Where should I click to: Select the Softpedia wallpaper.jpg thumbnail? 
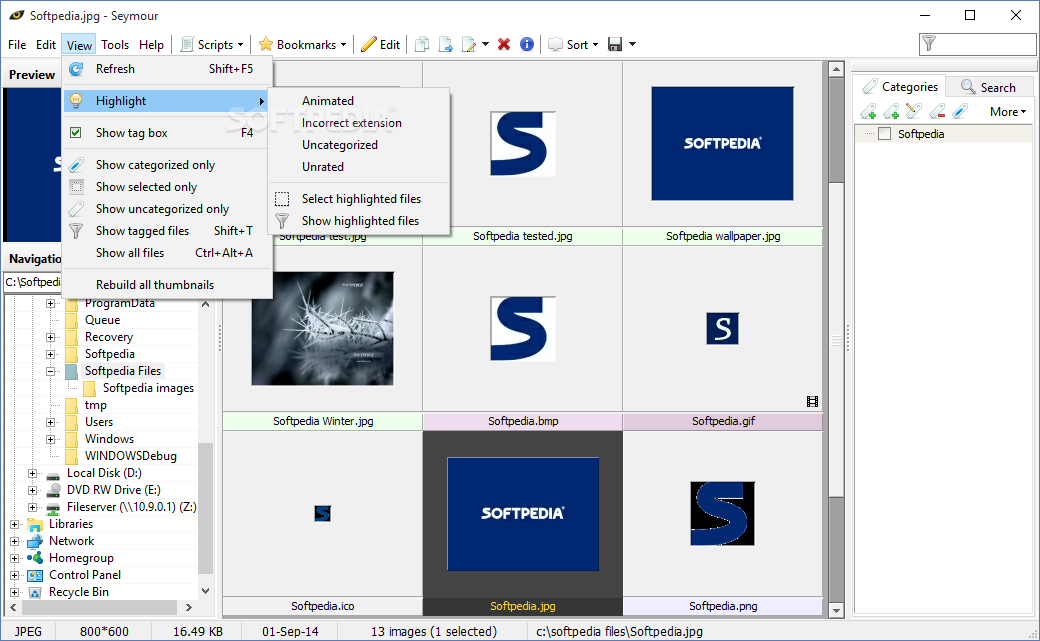722,143
